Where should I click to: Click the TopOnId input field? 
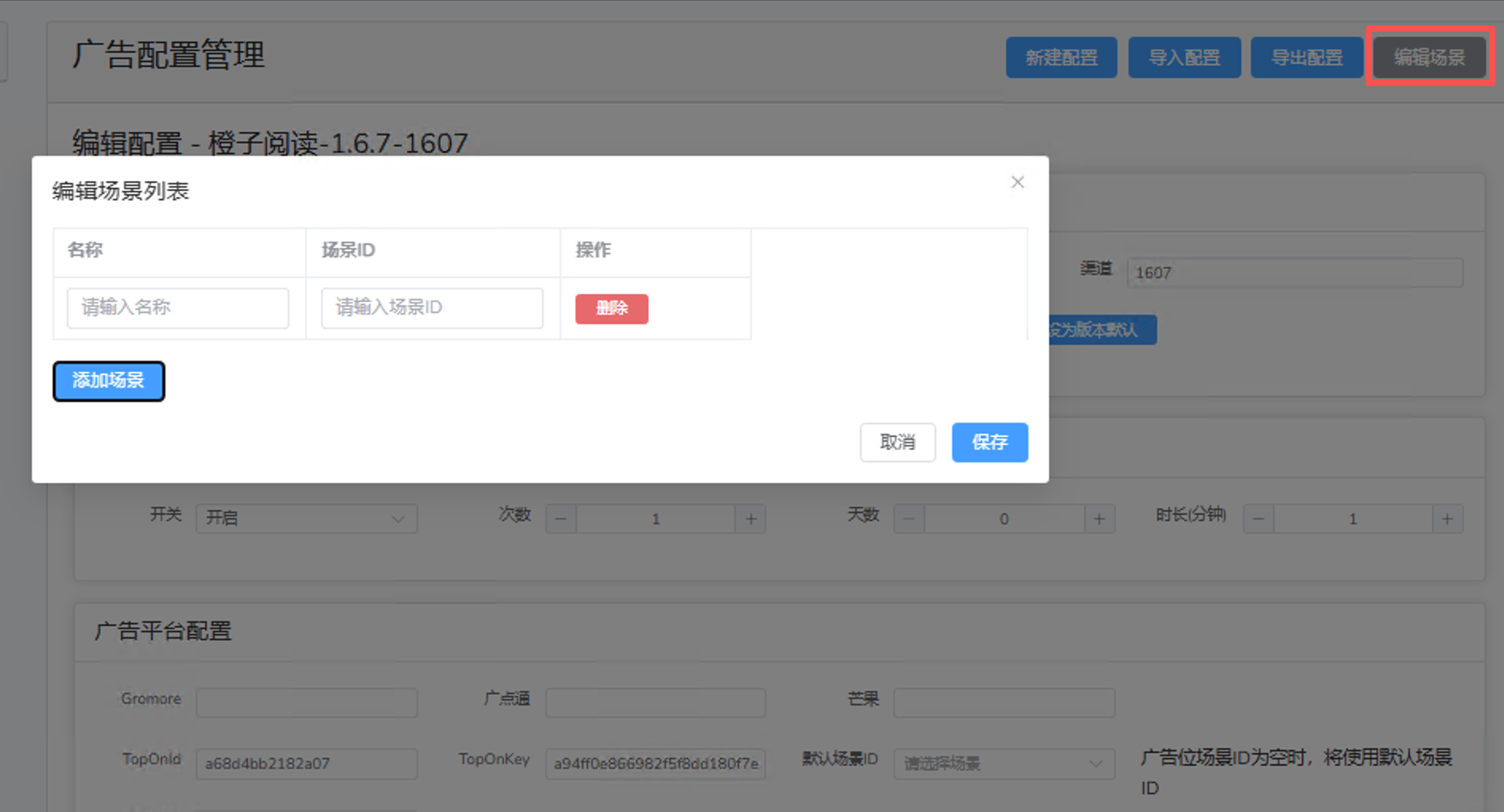[x=306, y=764]
